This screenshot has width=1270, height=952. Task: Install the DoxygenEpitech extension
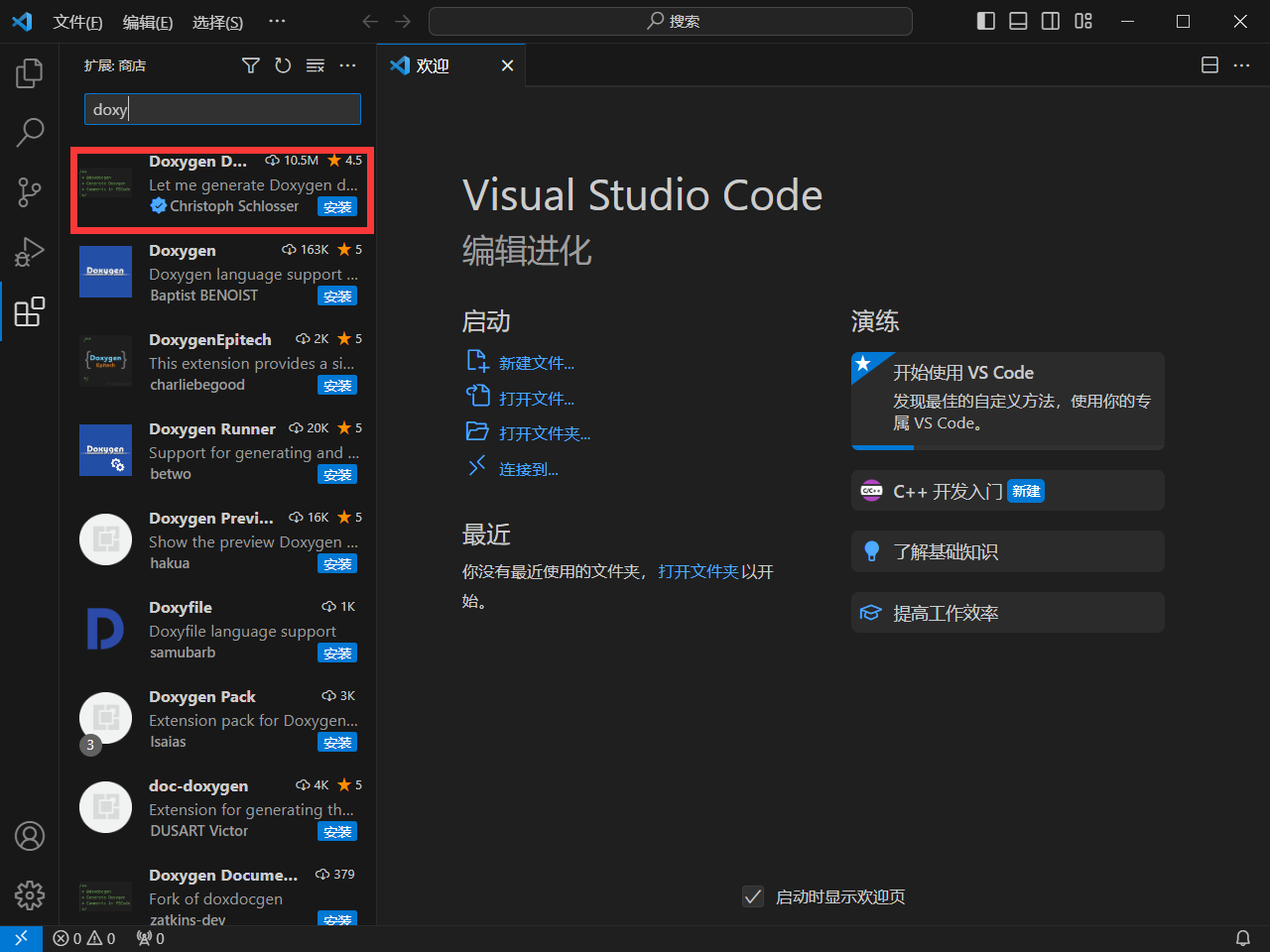click(x=337, y=386)
